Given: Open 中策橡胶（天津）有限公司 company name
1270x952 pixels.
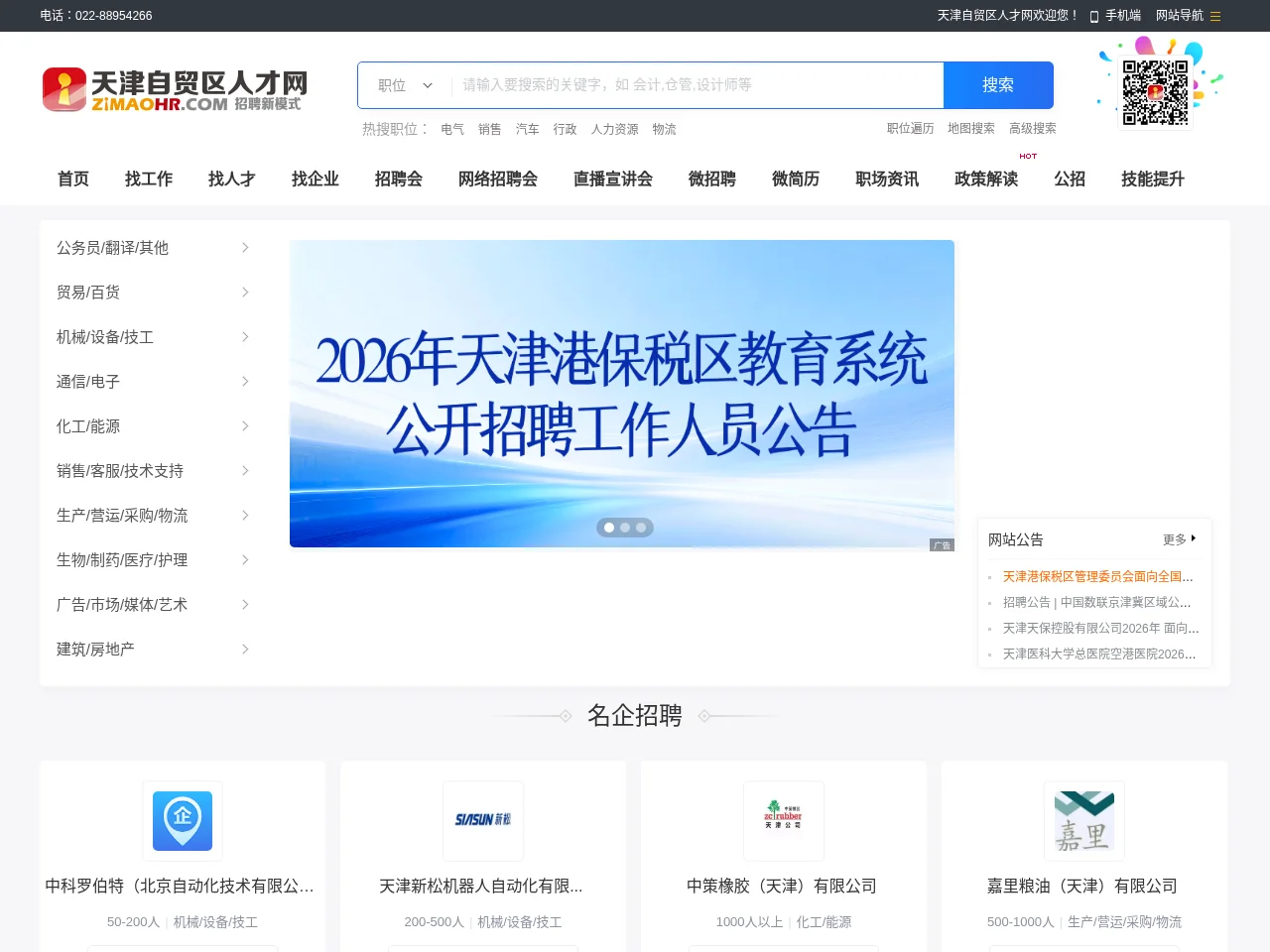Looking at the screenshot, I should (782, 887).
